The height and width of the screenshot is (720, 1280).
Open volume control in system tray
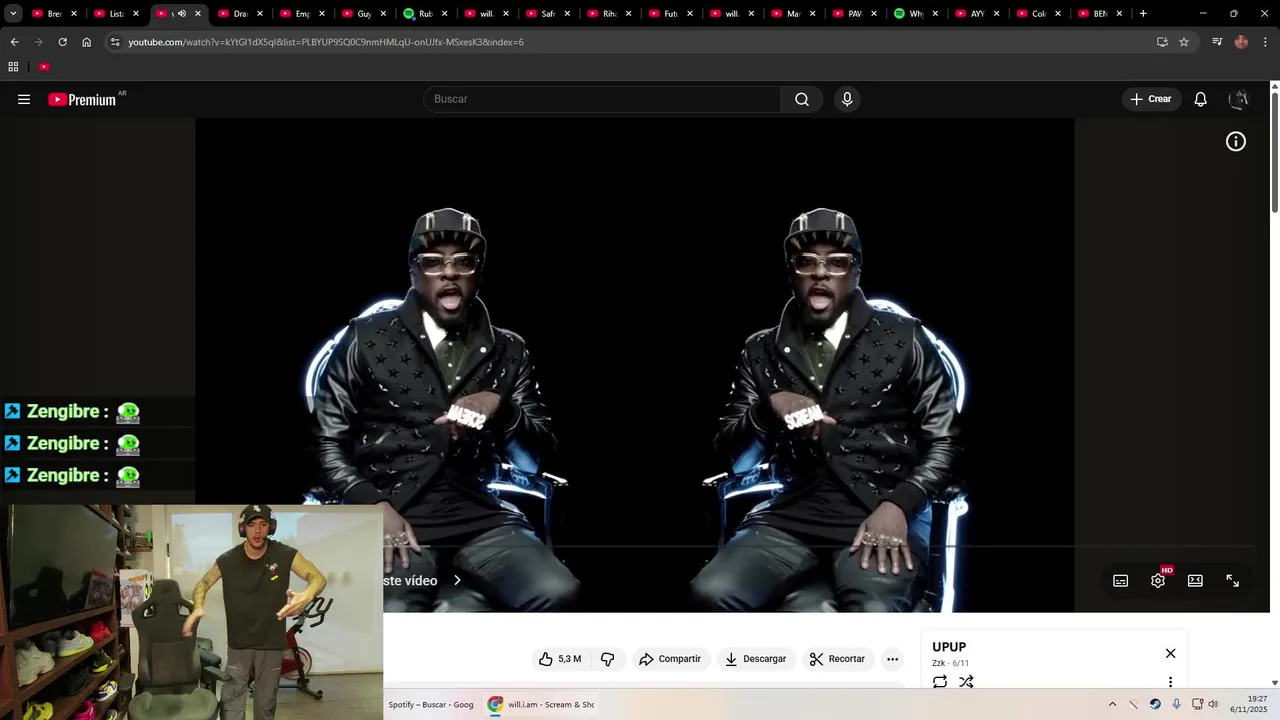(1214, 705)
